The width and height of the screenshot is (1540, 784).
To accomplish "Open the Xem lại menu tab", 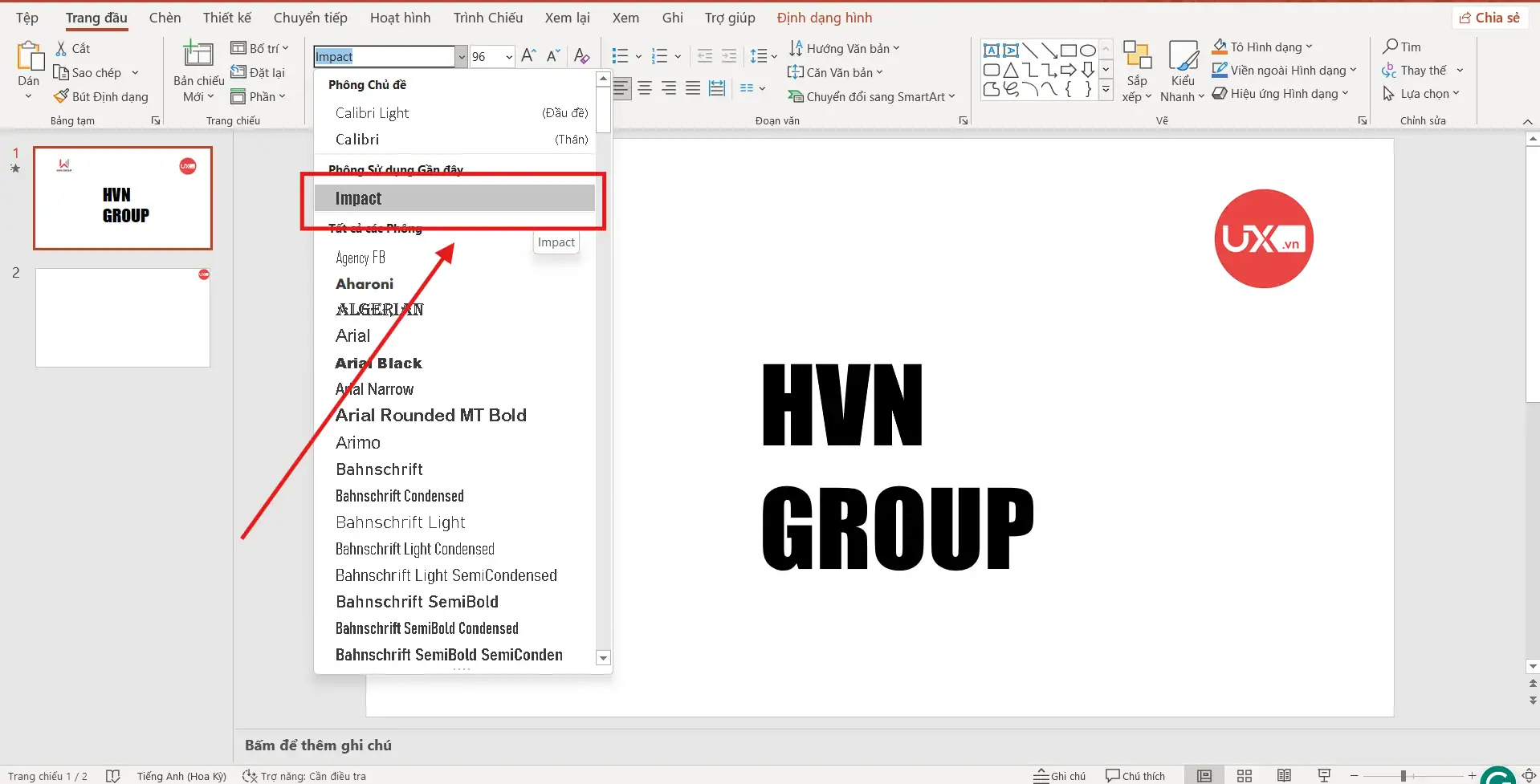I will coord(567,17).
